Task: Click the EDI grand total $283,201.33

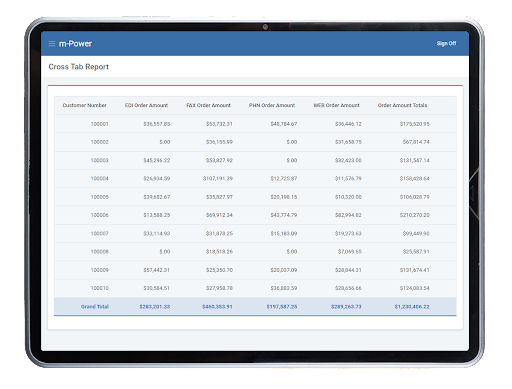Action: tap(155, 307)
